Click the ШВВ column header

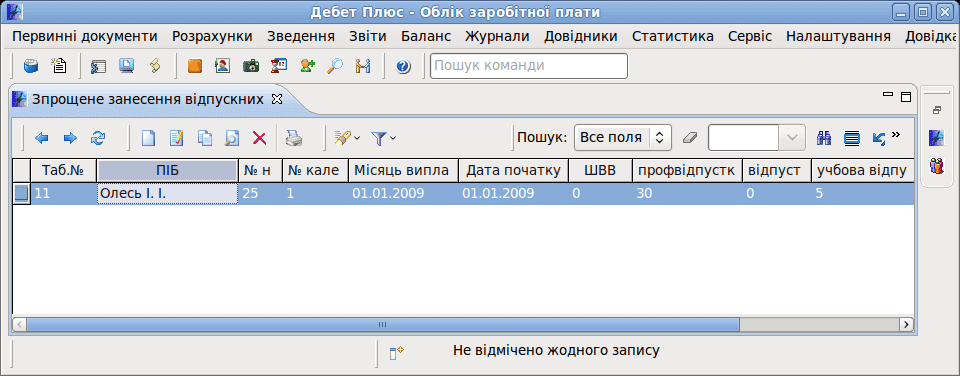[600, 171]
